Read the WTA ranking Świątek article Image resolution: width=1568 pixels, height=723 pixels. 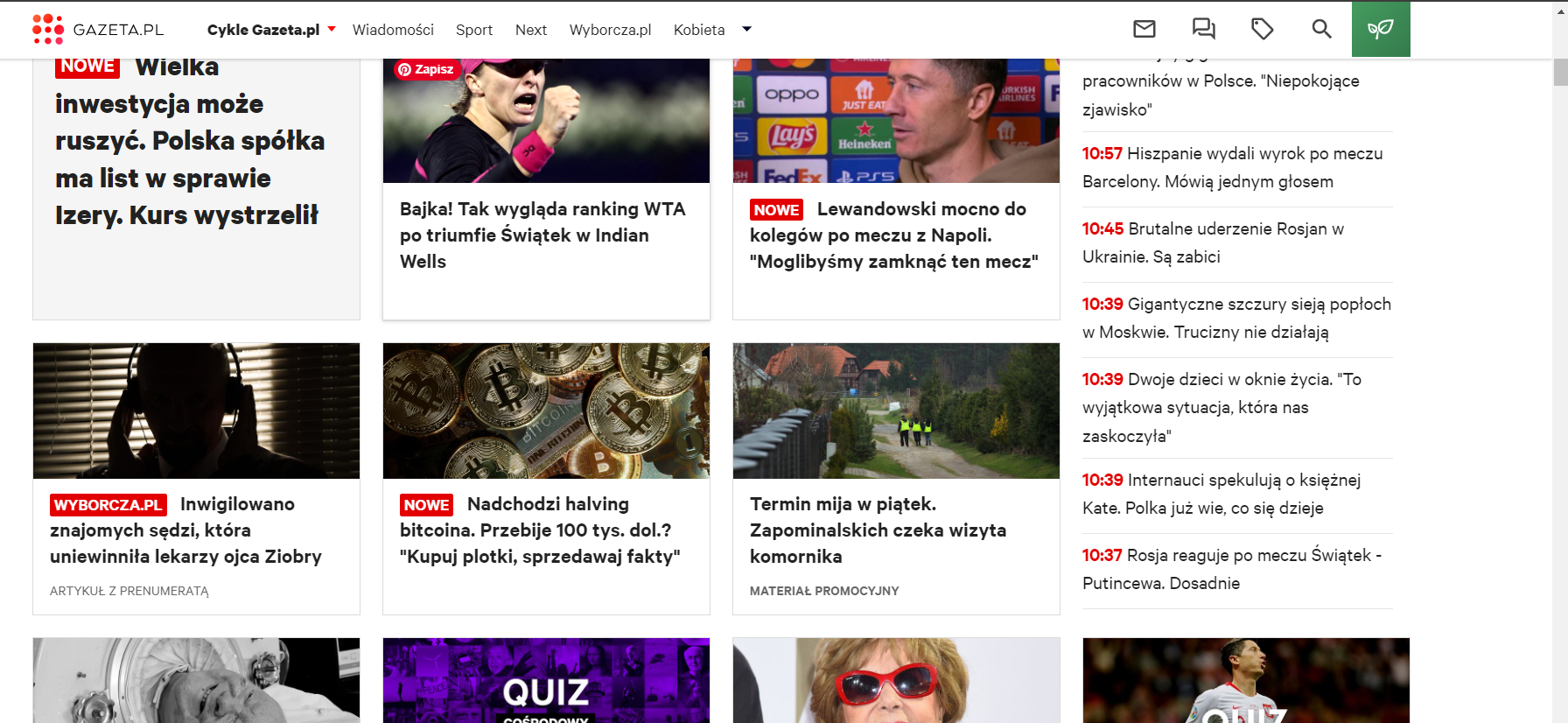(x=542, y=235)
